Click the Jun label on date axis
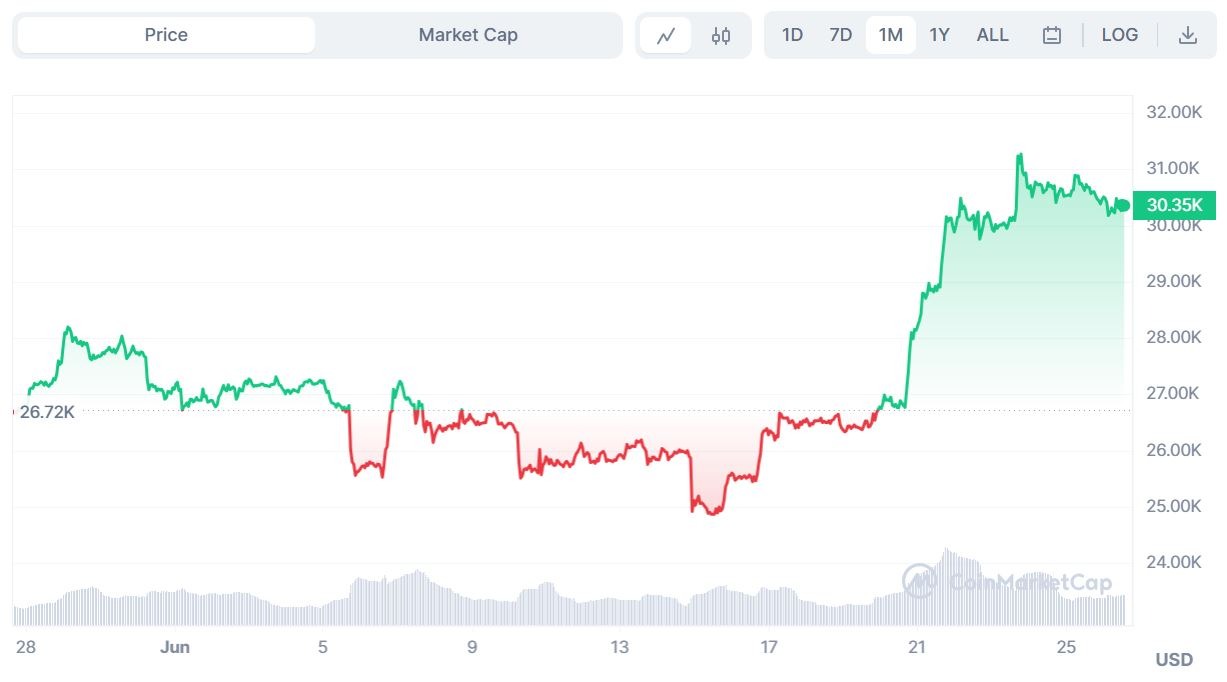1227x682 pixels. [x=175, y=647]
